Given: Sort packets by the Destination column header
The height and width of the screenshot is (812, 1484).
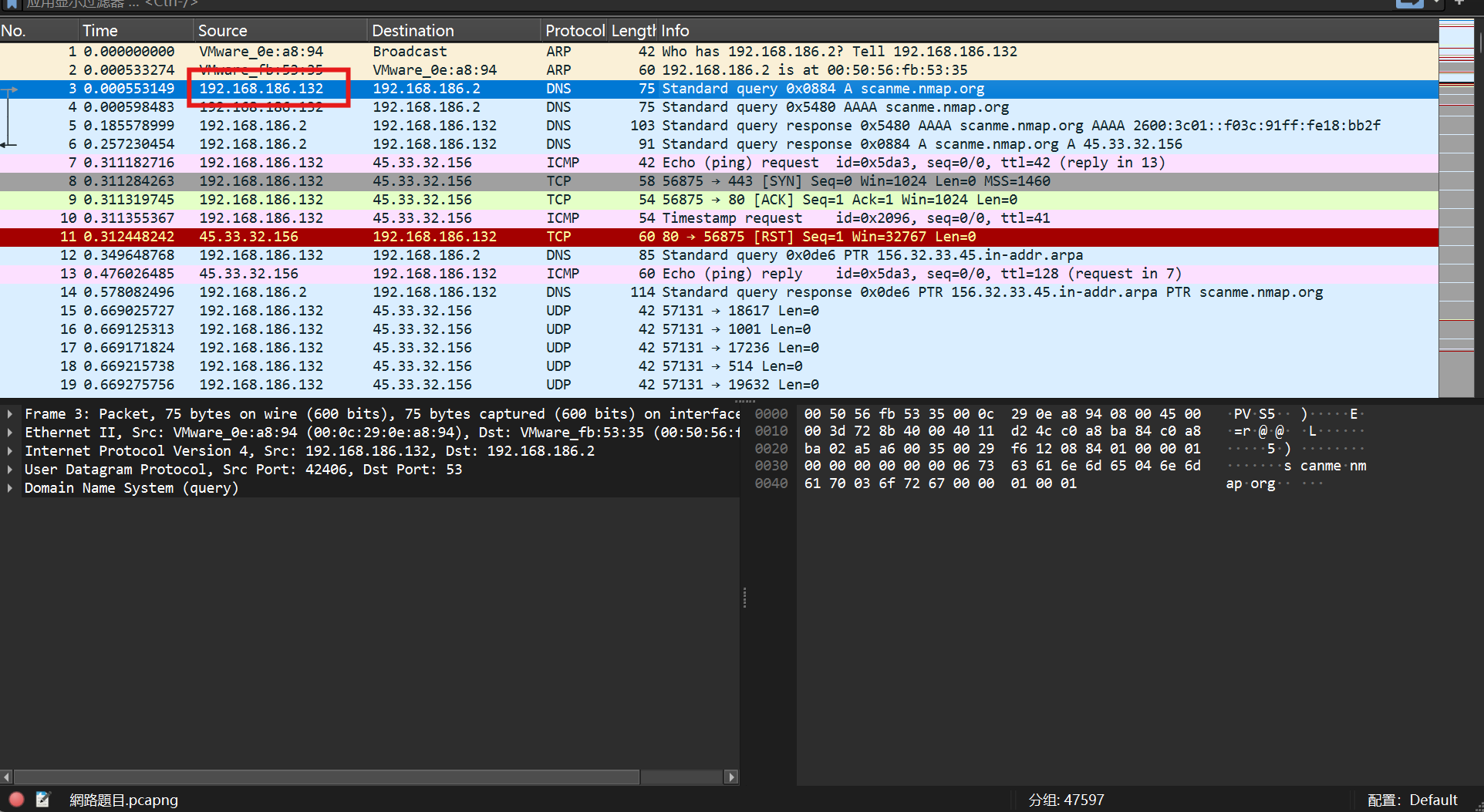Looking at the screenshot, I should coord(454,31).
